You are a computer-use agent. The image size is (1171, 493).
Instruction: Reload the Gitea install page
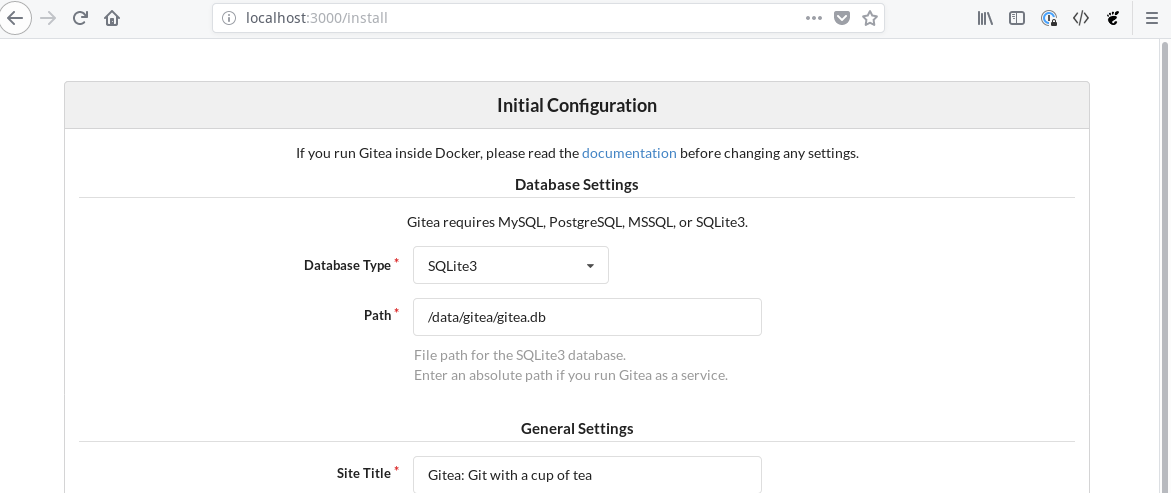81,19
